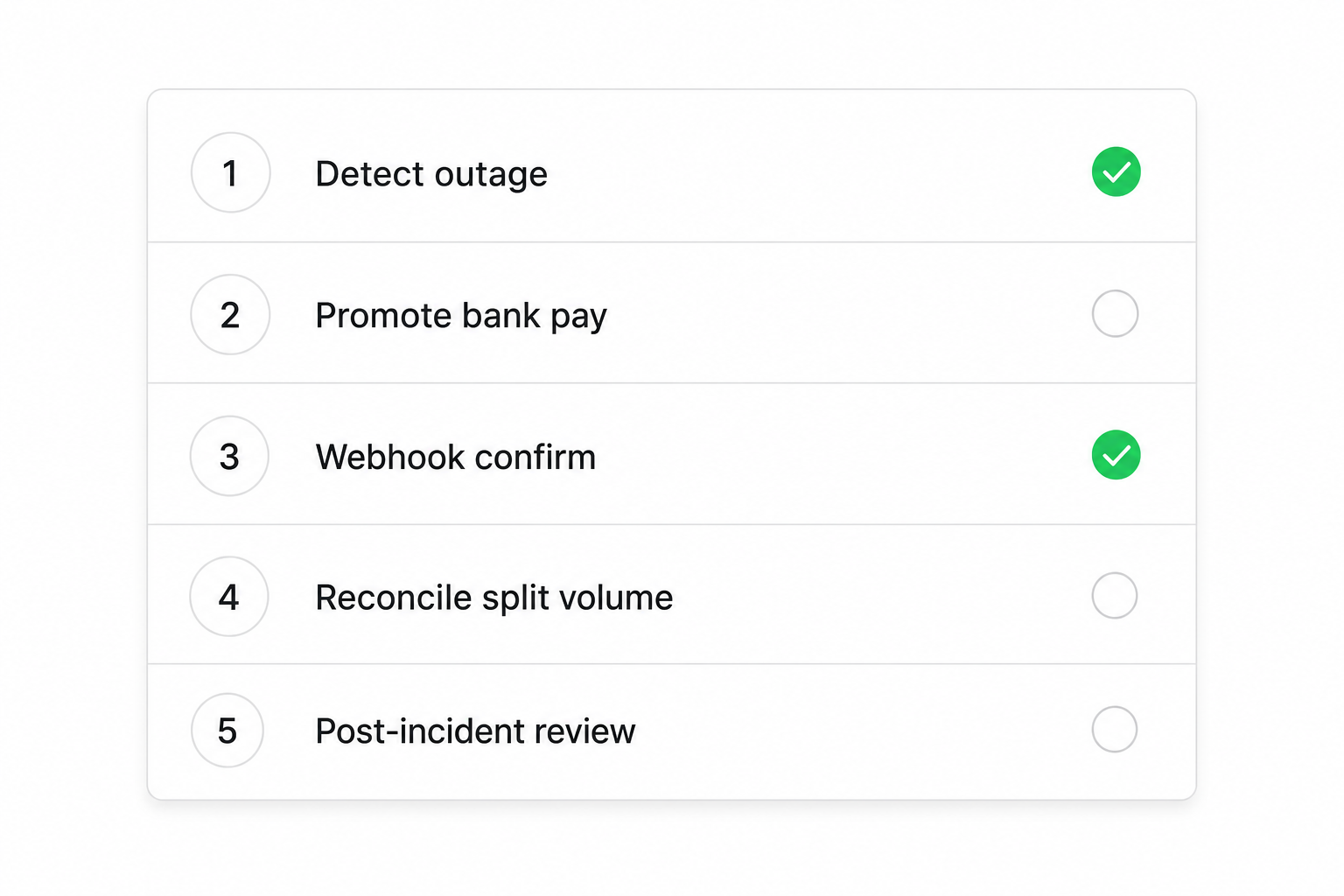Open the "Webhook confirm" step label
1344x896 pixels.
456,457
